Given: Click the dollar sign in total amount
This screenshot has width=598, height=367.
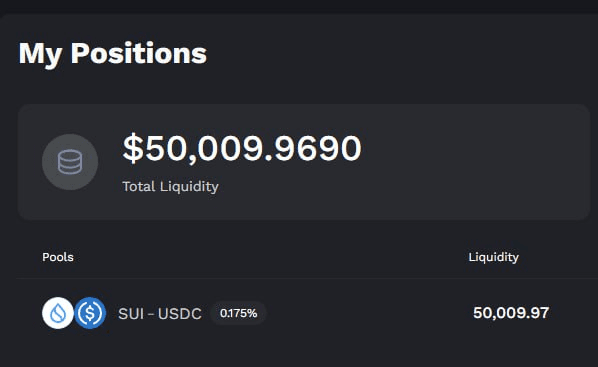Looking at the screenshot, I should (133, 148).
